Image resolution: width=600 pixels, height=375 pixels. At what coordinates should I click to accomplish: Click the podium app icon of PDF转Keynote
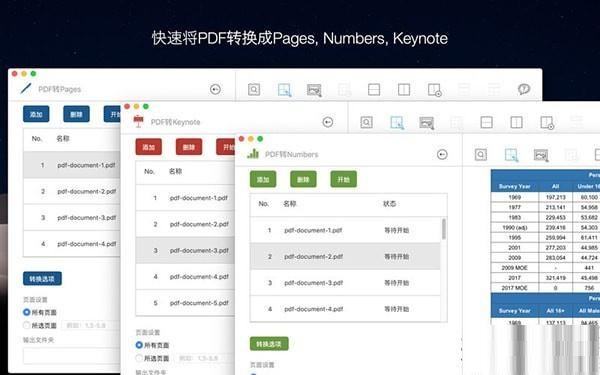pos(139,121)
